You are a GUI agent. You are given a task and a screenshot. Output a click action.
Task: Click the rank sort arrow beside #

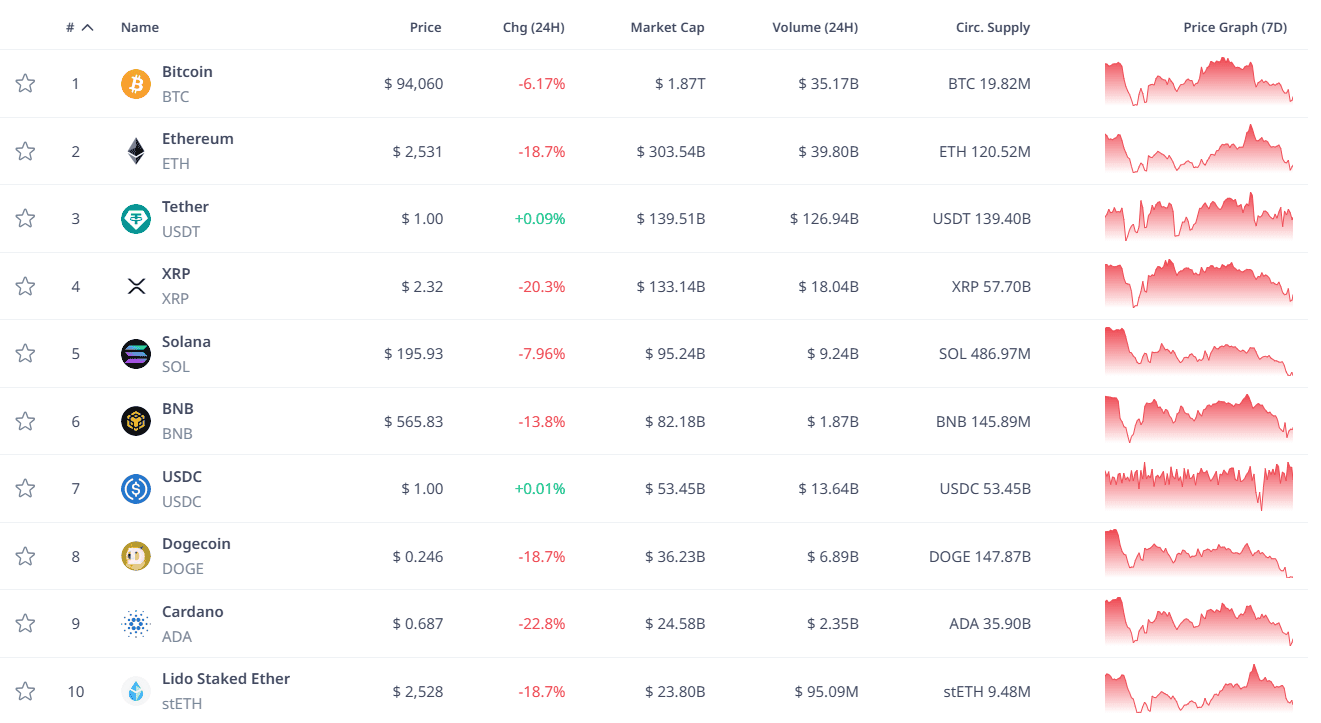pyautogui.click(x=87, y=27)
